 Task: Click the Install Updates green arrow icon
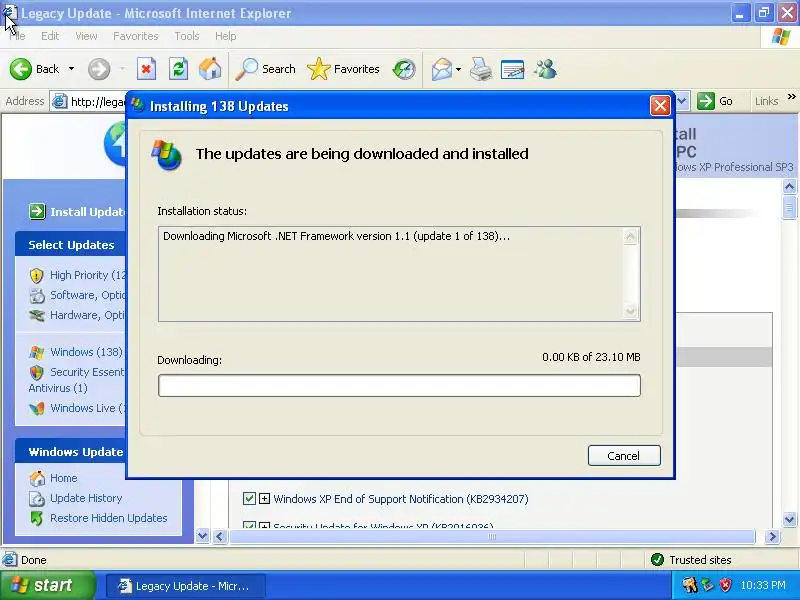[x=37, y=211]
